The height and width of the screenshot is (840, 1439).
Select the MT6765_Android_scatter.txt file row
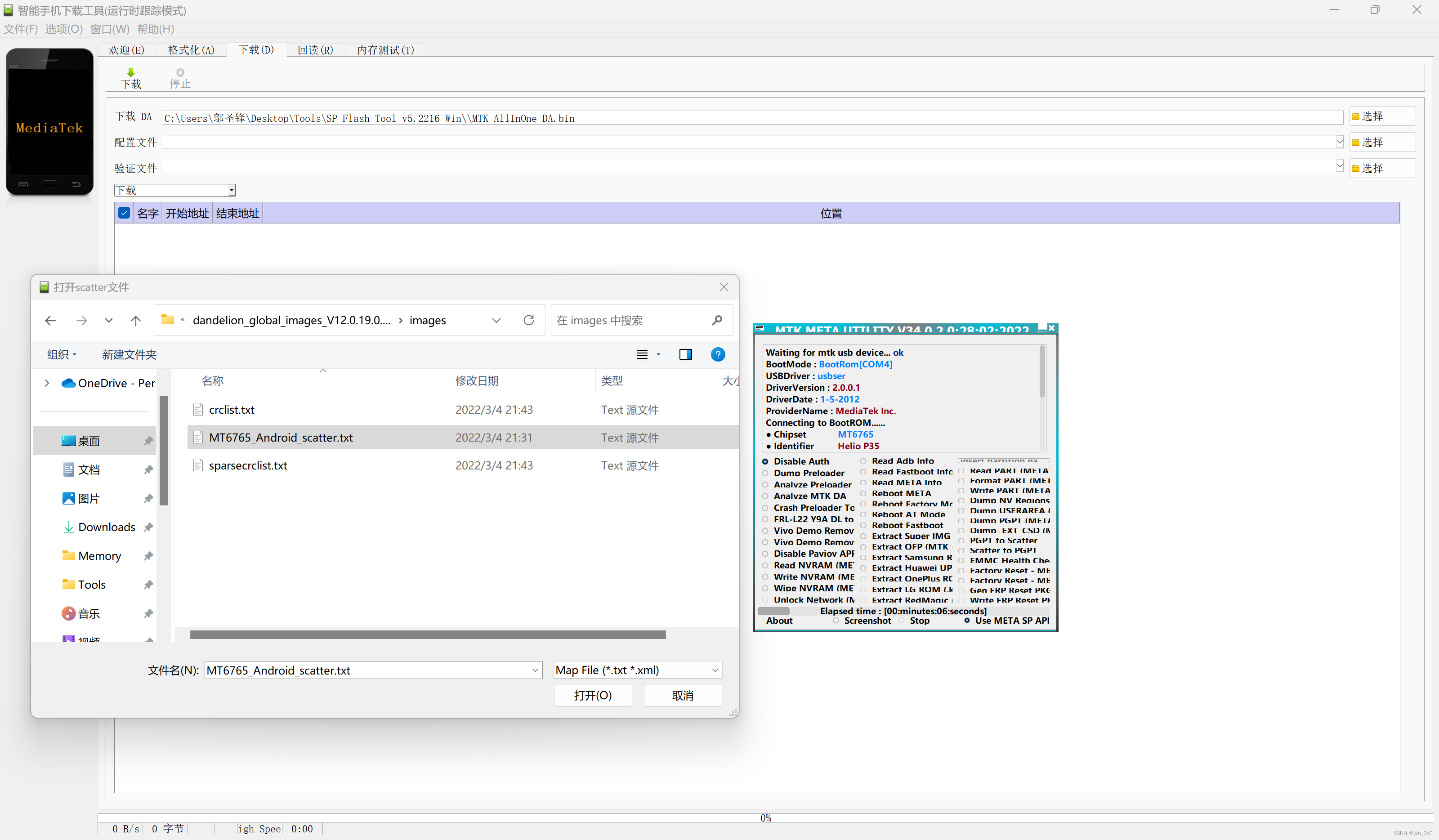(x=463, y=438)
